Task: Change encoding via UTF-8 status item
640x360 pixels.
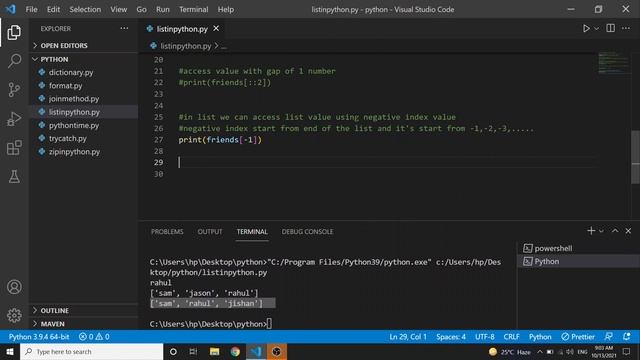Action: click(x=484, y=337)
